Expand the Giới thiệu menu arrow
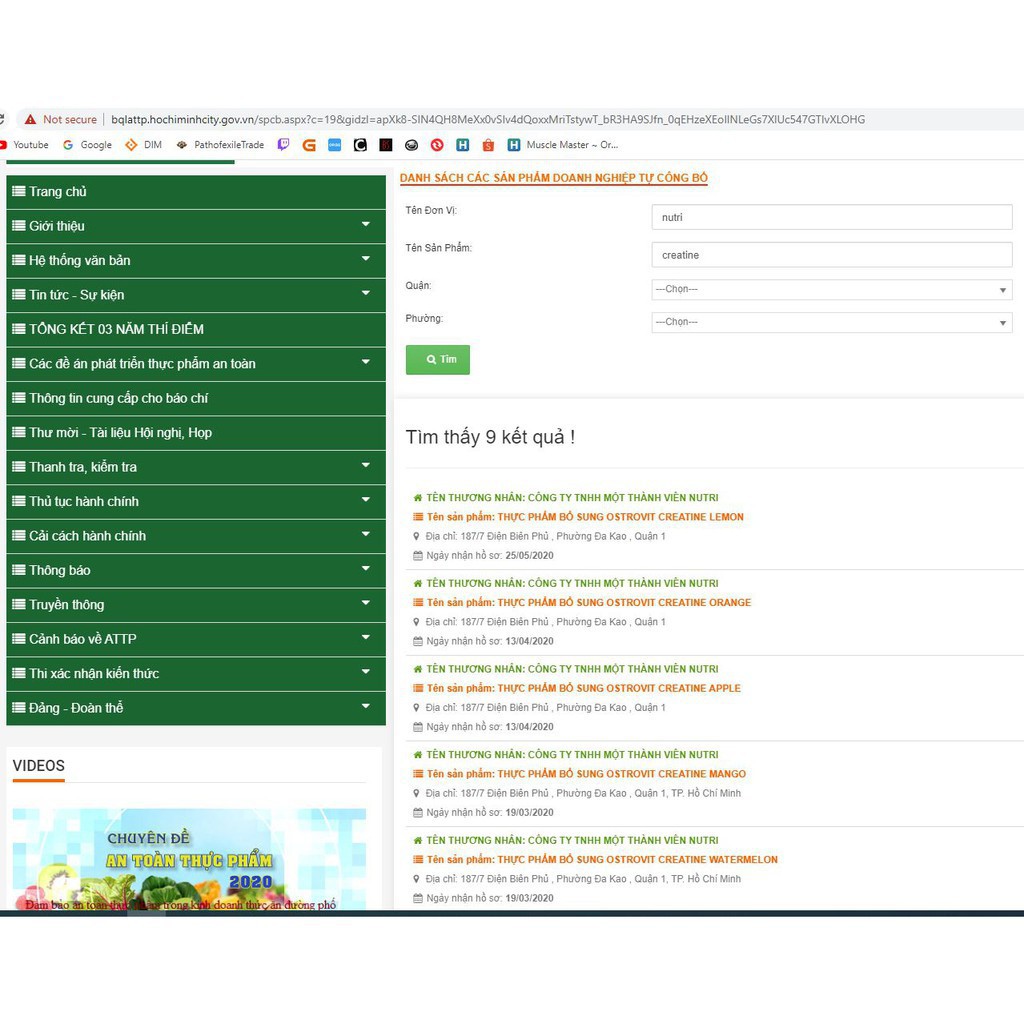The width and height of the screenshot is (1024, 1024). point(366,225)
